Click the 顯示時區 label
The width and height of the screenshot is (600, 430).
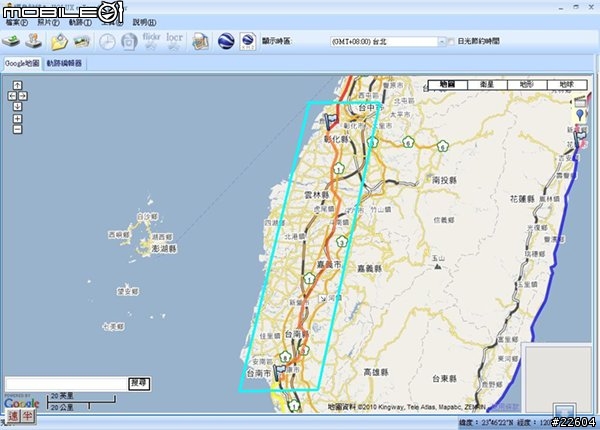point(277,41)
